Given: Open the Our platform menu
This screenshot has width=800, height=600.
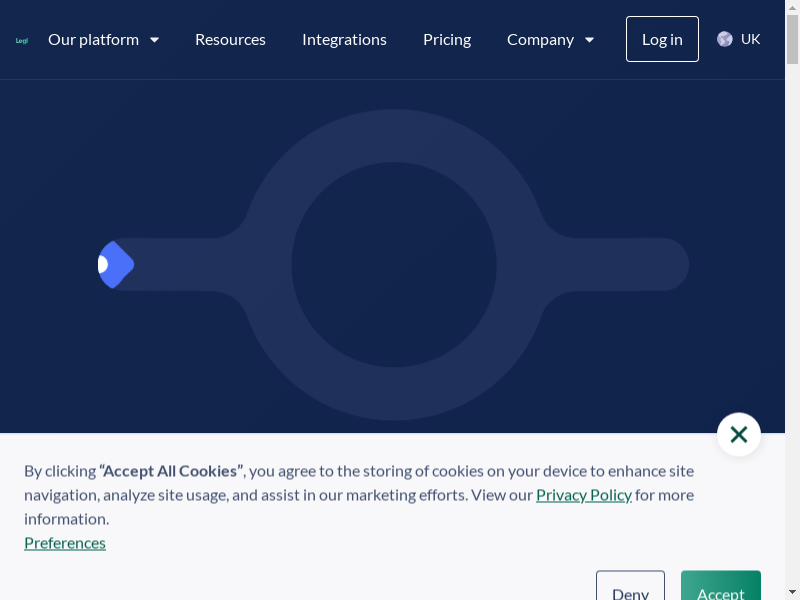Looking at the screenshot, I should [x=93, y=40].
